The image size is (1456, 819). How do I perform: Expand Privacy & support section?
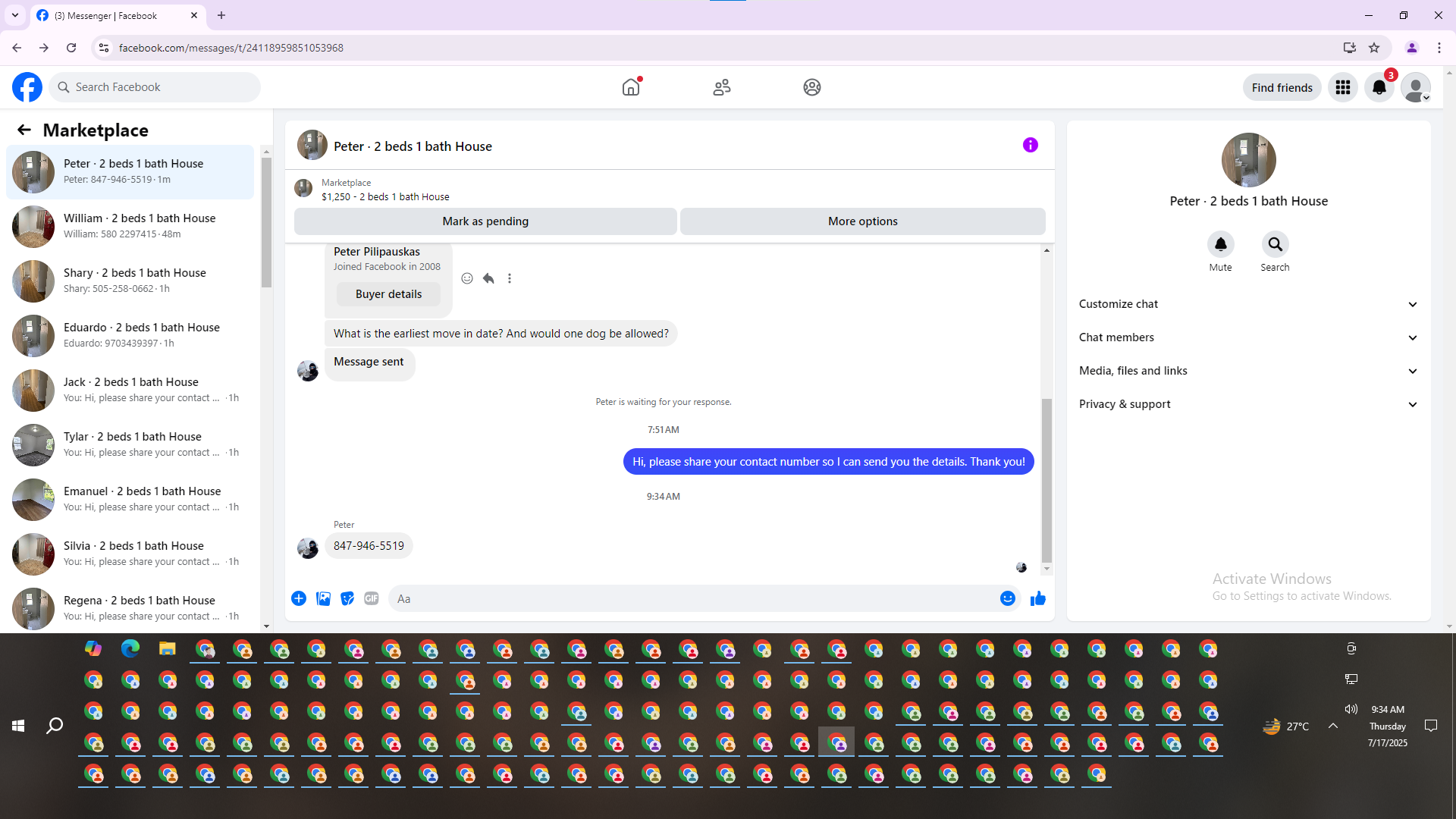[1248, 404]
